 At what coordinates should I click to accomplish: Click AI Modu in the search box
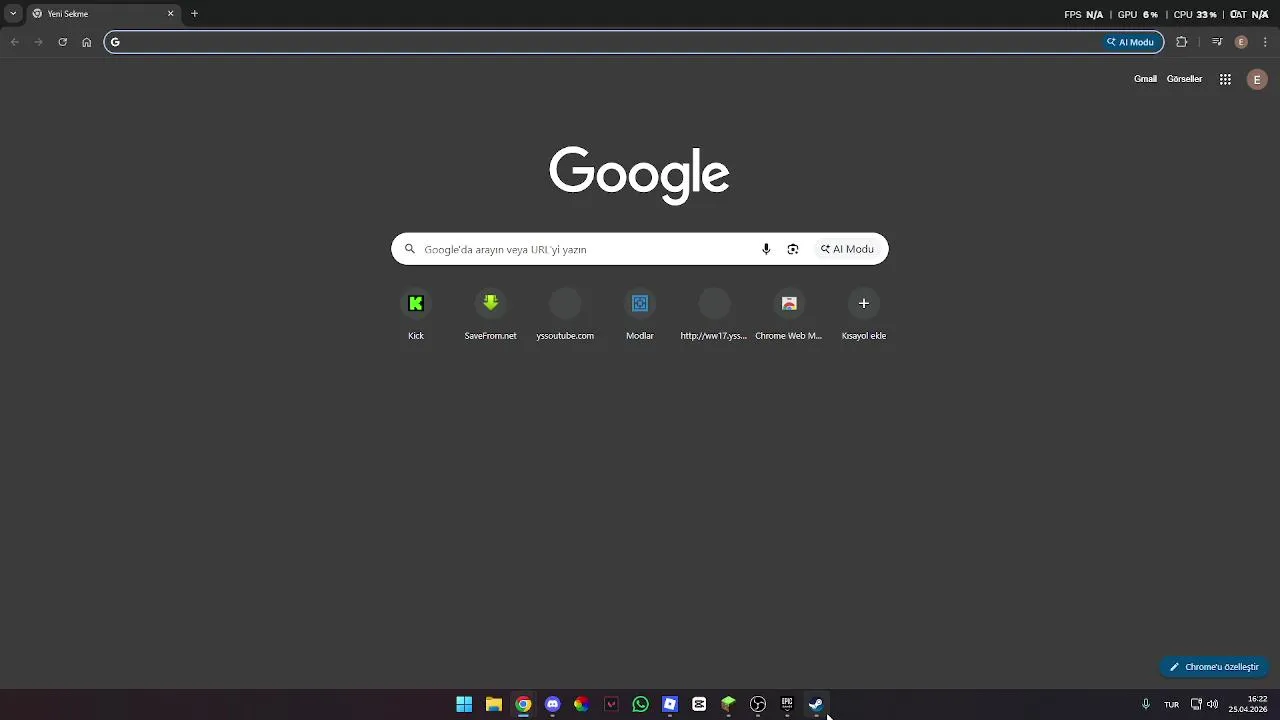[x=847, y=249]
